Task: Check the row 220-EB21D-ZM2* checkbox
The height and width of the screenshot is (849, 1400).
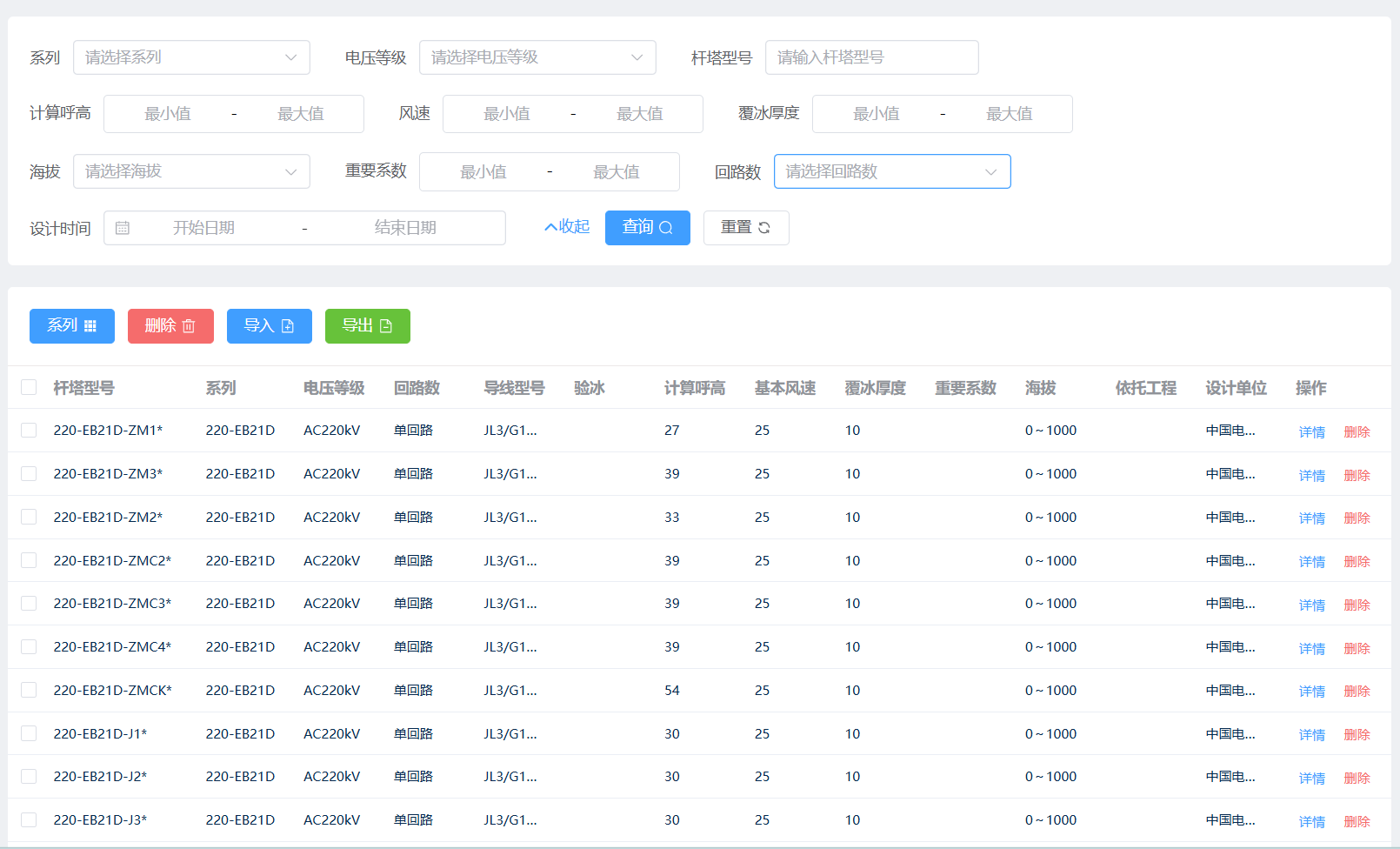Action: point(29,517)
